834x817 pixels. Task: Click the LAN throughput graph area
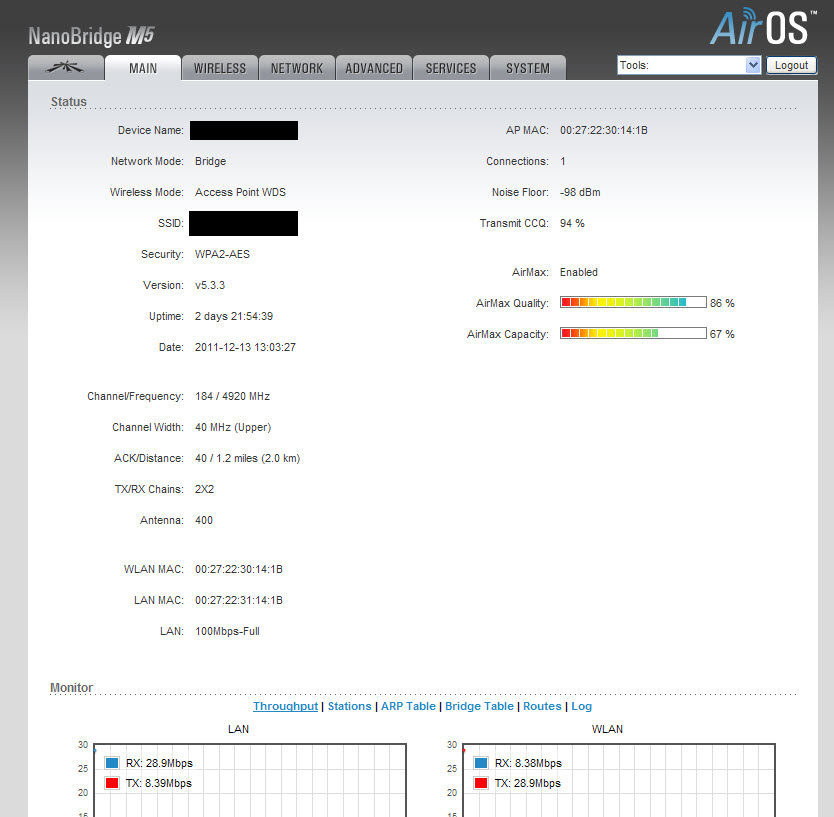250,780
